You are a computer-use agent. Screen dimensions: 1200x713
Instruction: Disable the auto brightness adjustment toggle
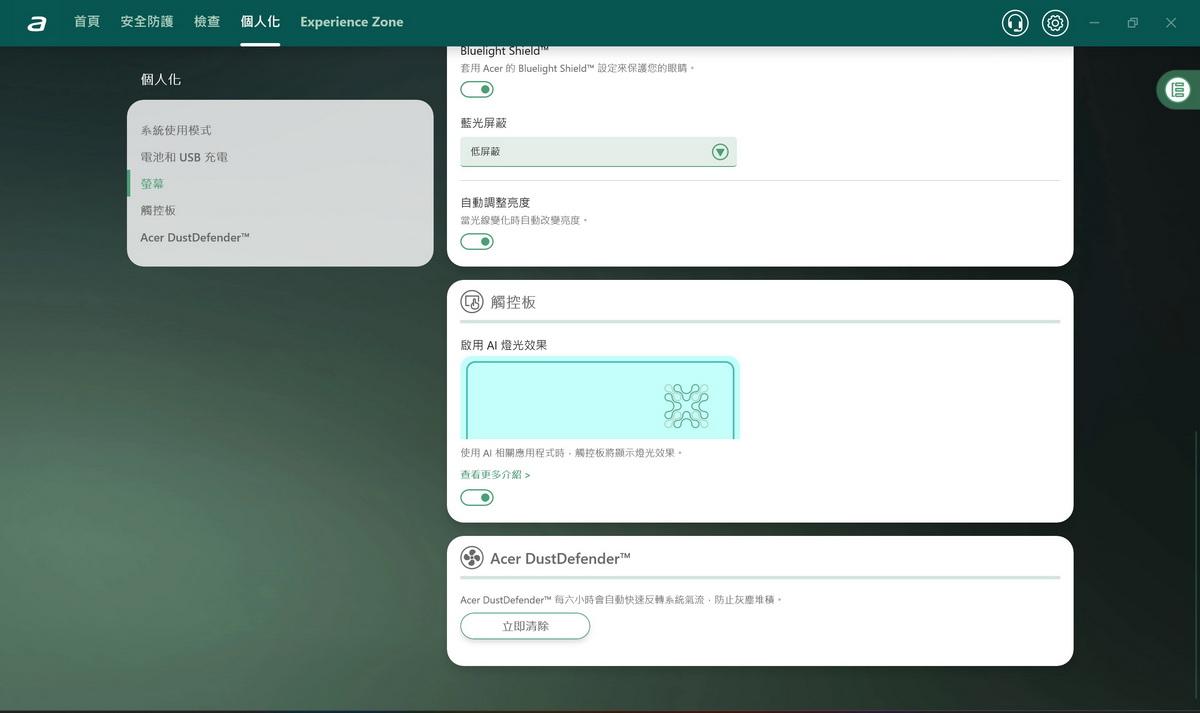click(477, 241)
